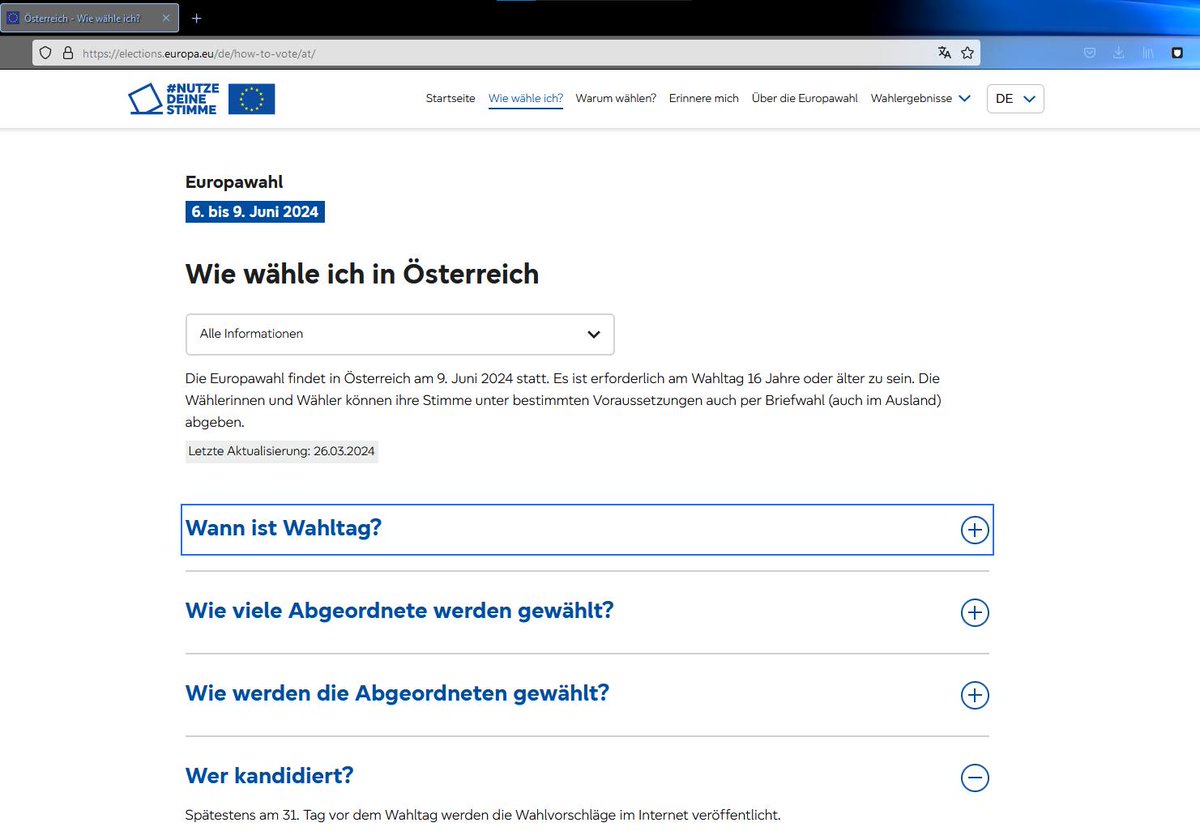Open Erinnere mich page
The height and width of the screenshot is (831, 1200).
tap(704, 98)
